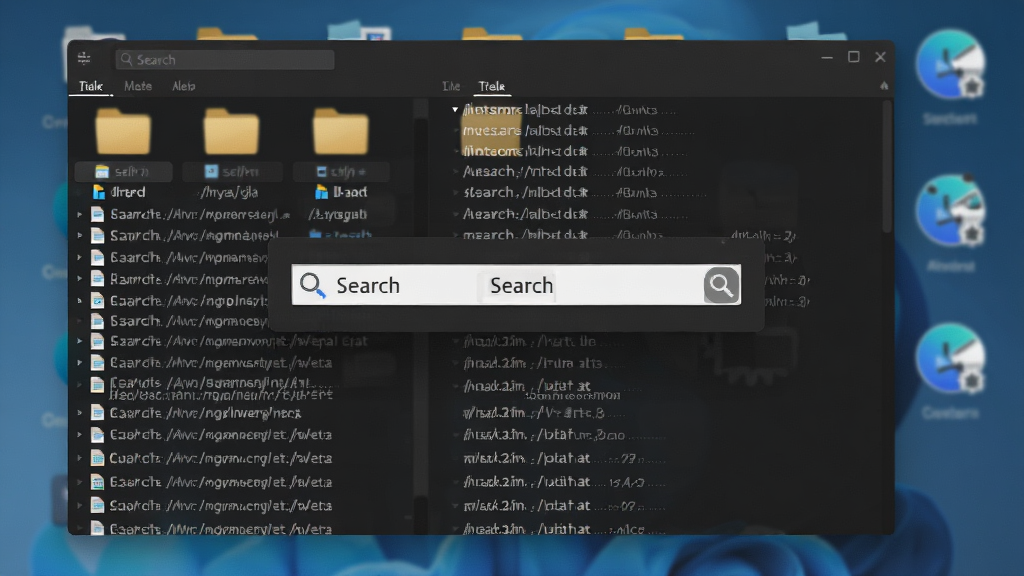Open the first folder thumbnail in the left pane
The height and width of the screenshot is (576, 1024).
pyautogui.click(x=123, y=131)
